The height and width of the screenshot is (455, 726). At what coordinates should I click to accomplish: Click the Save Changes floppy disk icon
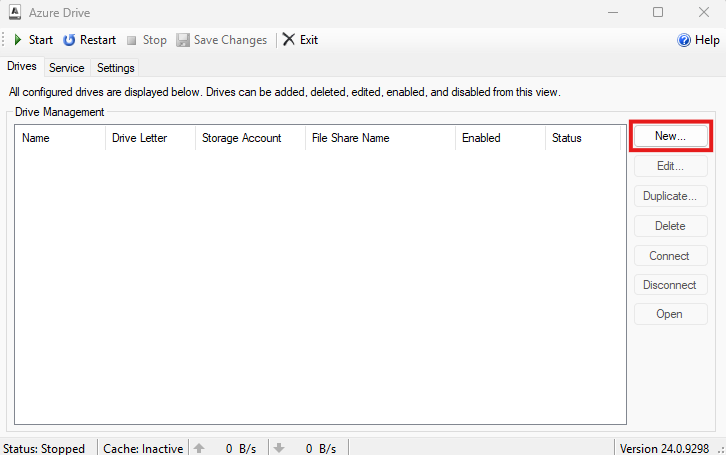pyautogui.click(x=183, y=40)
